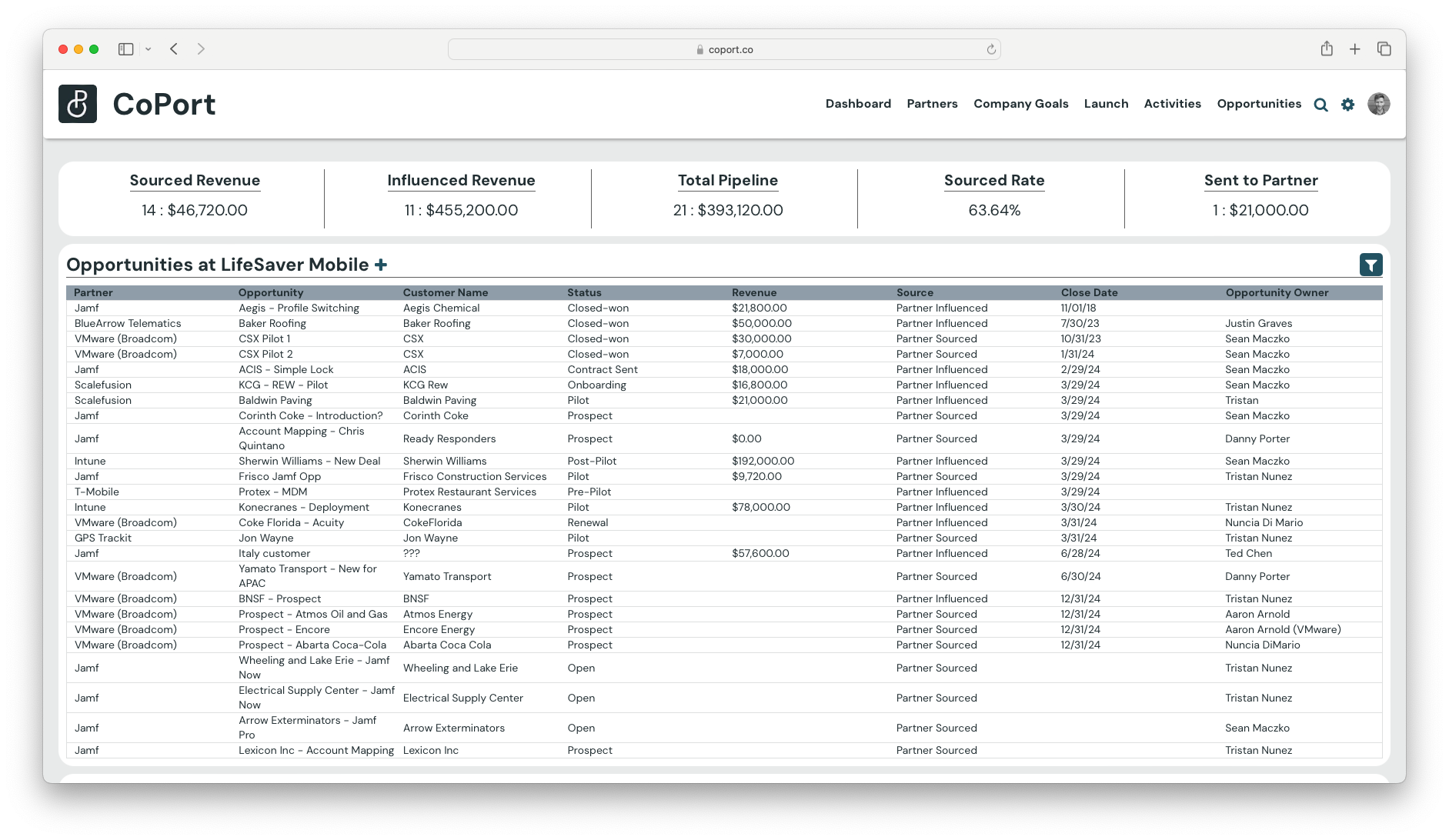This screenshot has width=1449, height=840.
Task: Select Electrical Supply Center customer cell
Action: (462, 698)
